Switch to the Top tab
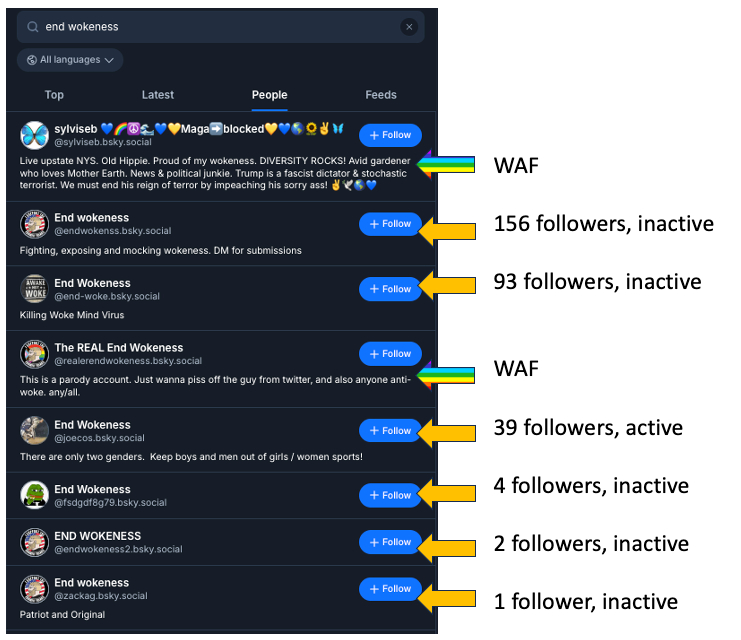Screen dimensions: 741x640 [x=54, y=95]
